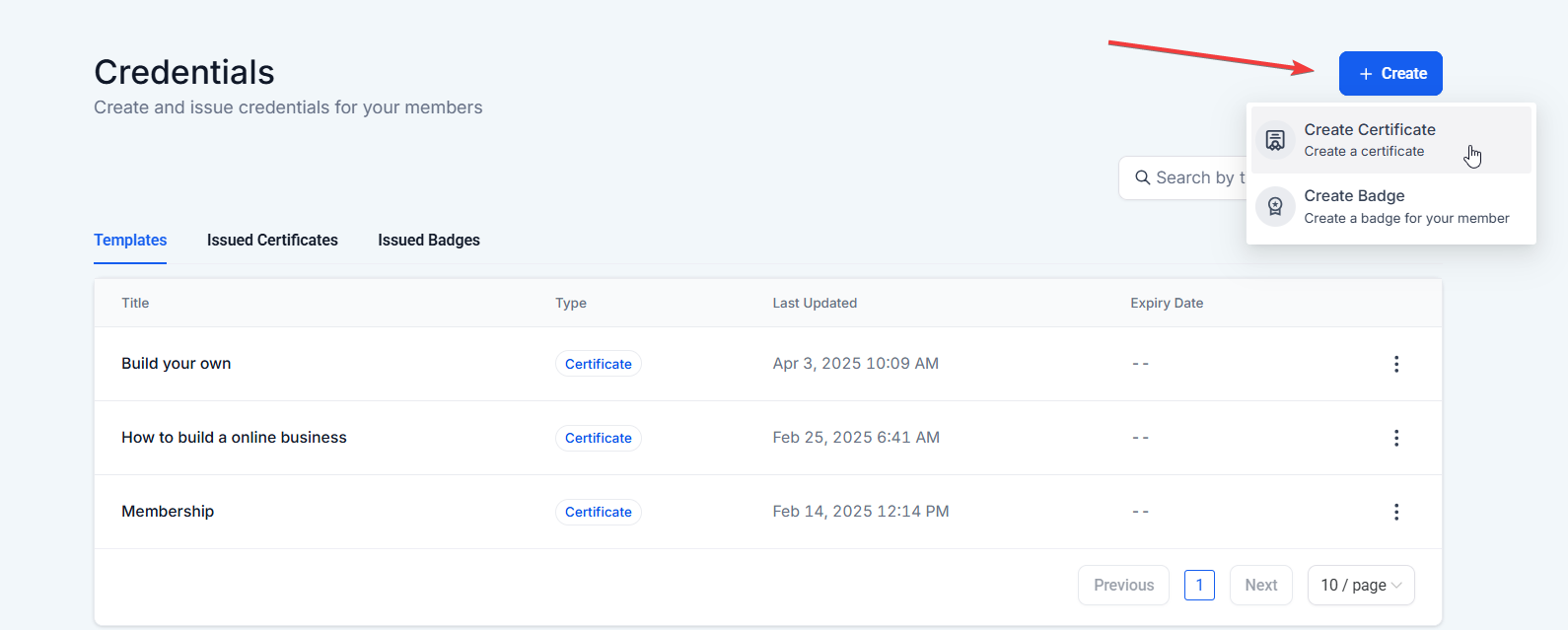Go to the Next page
The width and height of the screenshot is (1568, 630).
[x=1260, y=585]
